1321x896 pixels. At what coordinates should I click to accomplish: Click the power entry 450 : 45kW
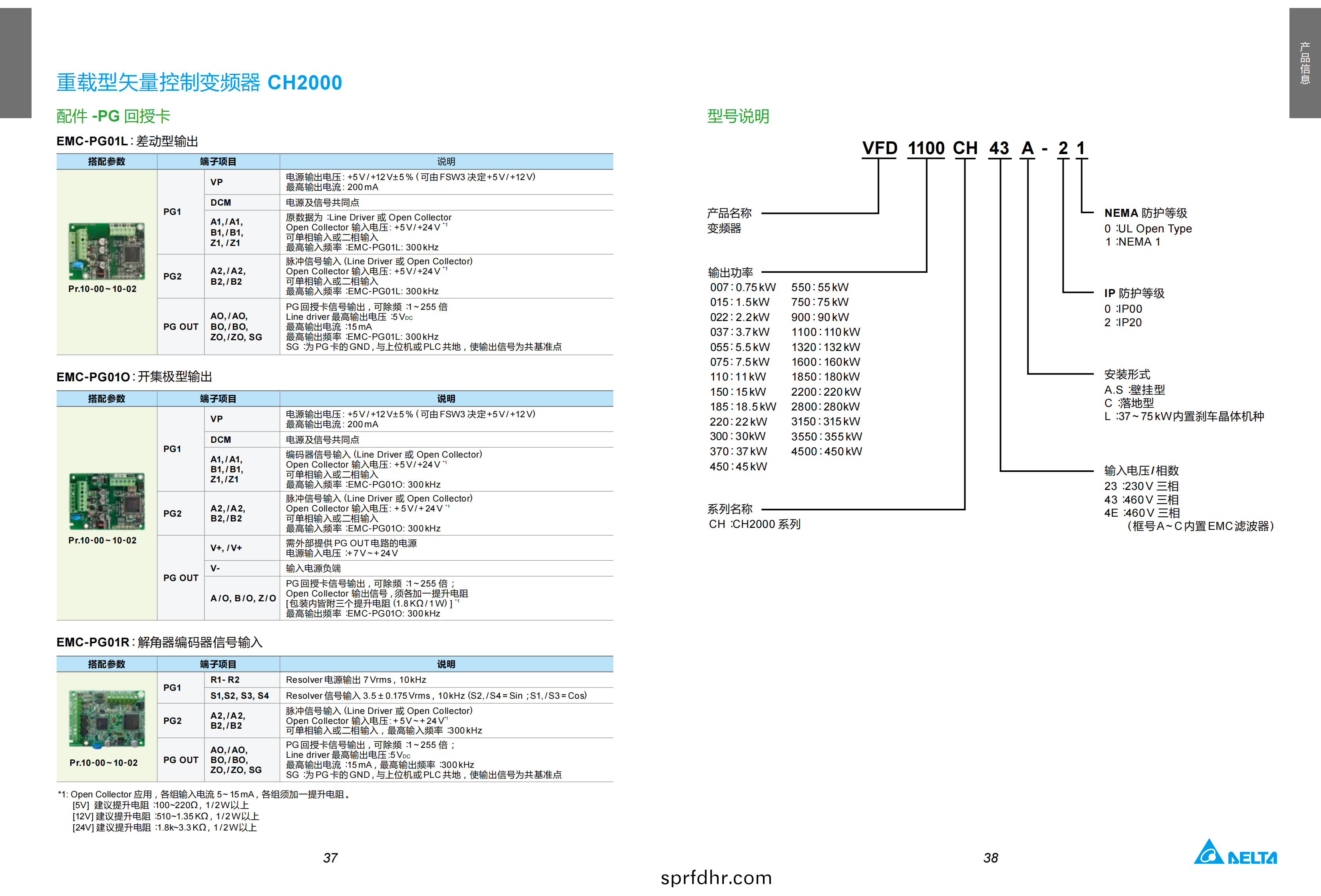pyautogui.click(x=738, y=466)
